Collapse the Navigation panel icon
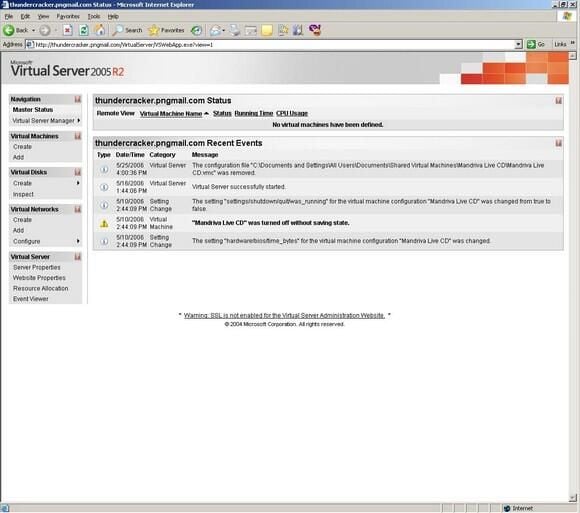 (x=77, y=99)
